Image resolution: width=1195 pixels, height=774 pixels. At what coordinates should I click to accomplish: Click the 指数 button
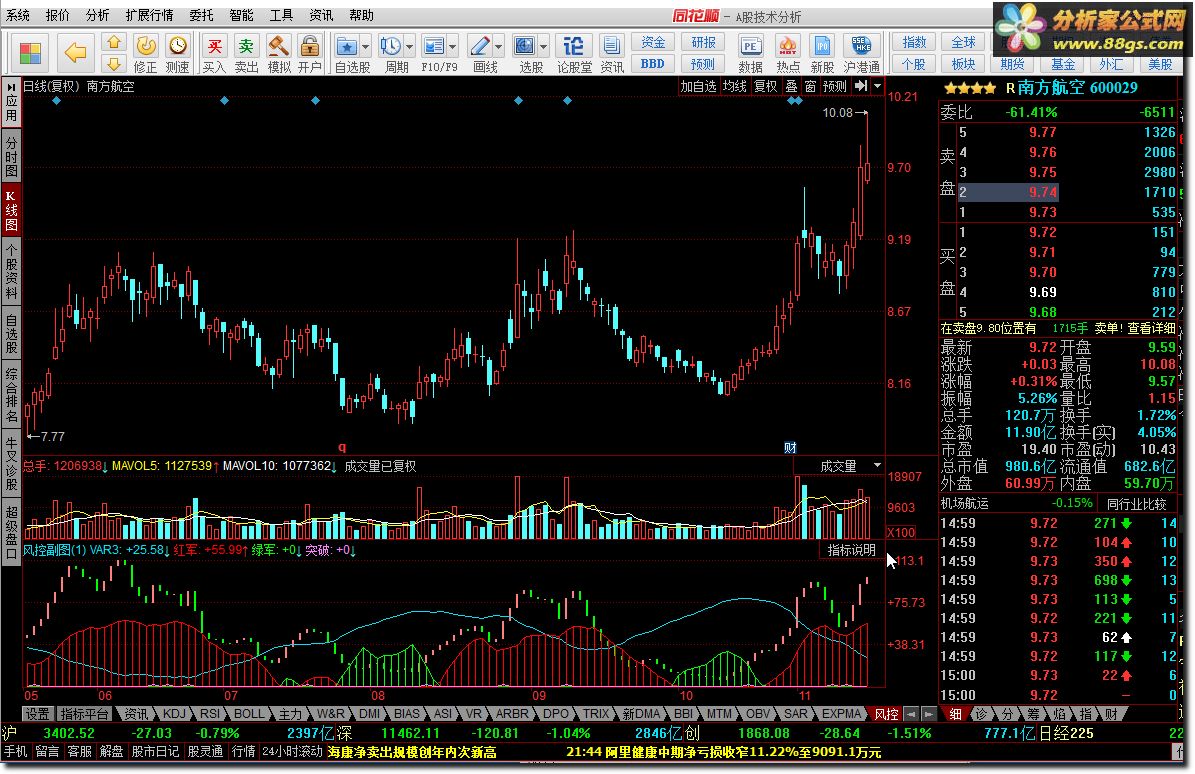[914, 43]
